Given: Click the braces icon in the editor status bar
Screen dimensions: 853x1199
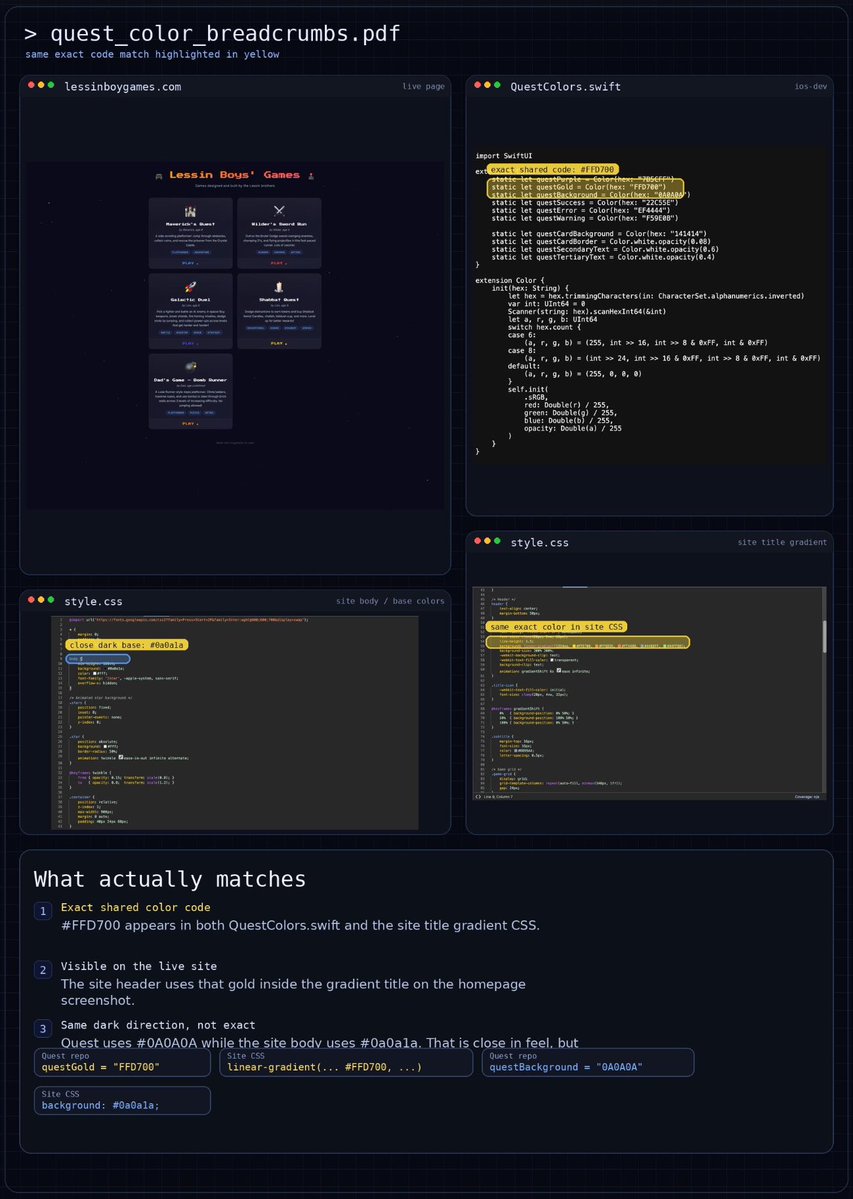Looking at the screenshot, I should tap(478, 796).
